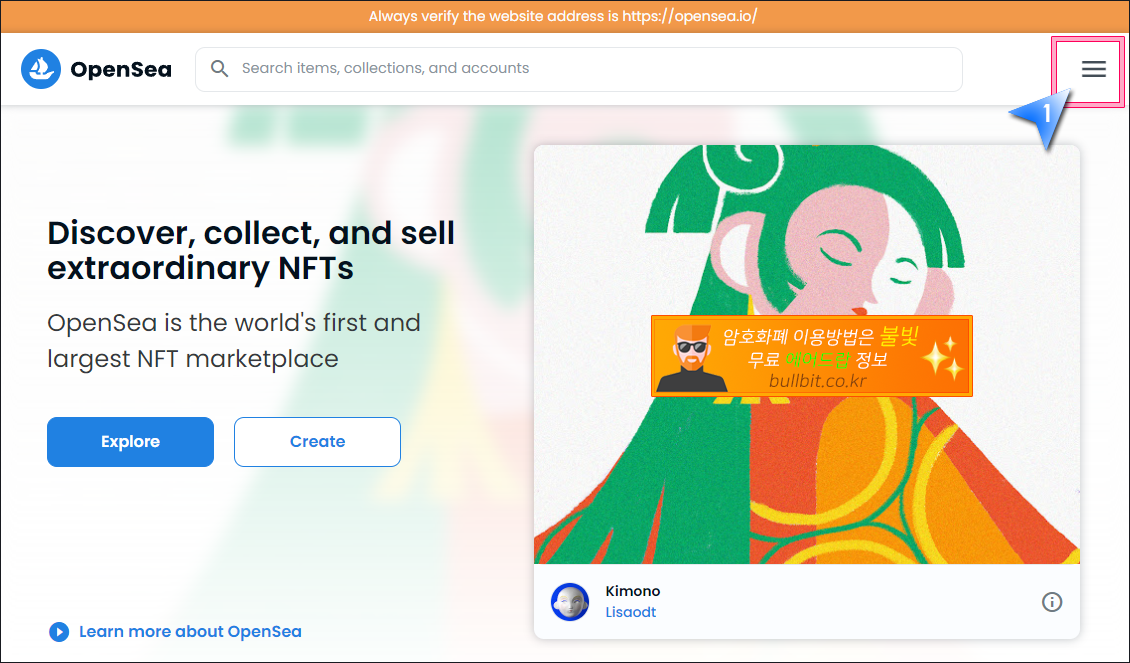Image resolution: width=1130 pixels, height=663 pixels.
Task: Click the play icon beside Learn more
Action: coord(58,632)
